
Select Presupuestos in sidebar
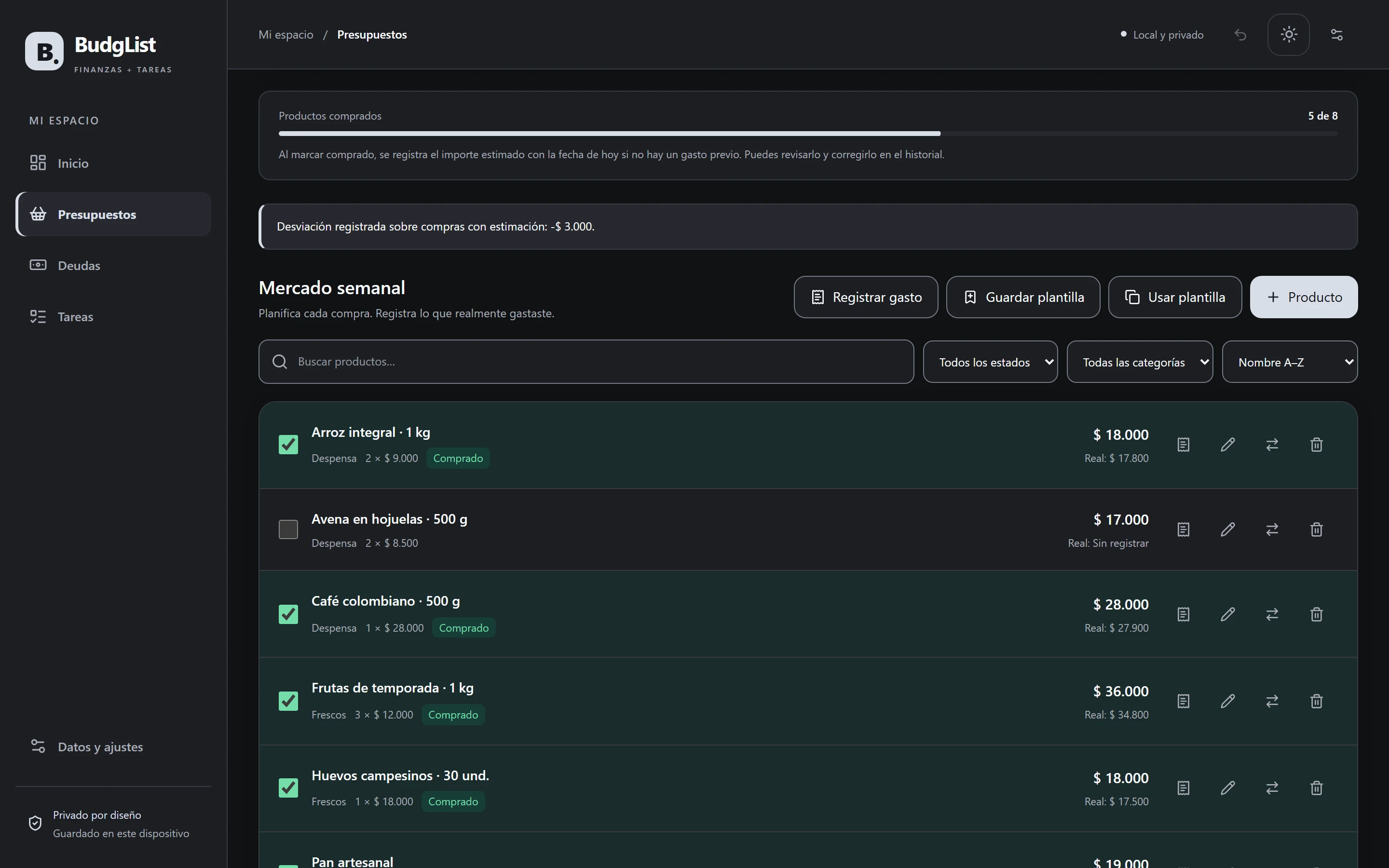coord(113,214)
